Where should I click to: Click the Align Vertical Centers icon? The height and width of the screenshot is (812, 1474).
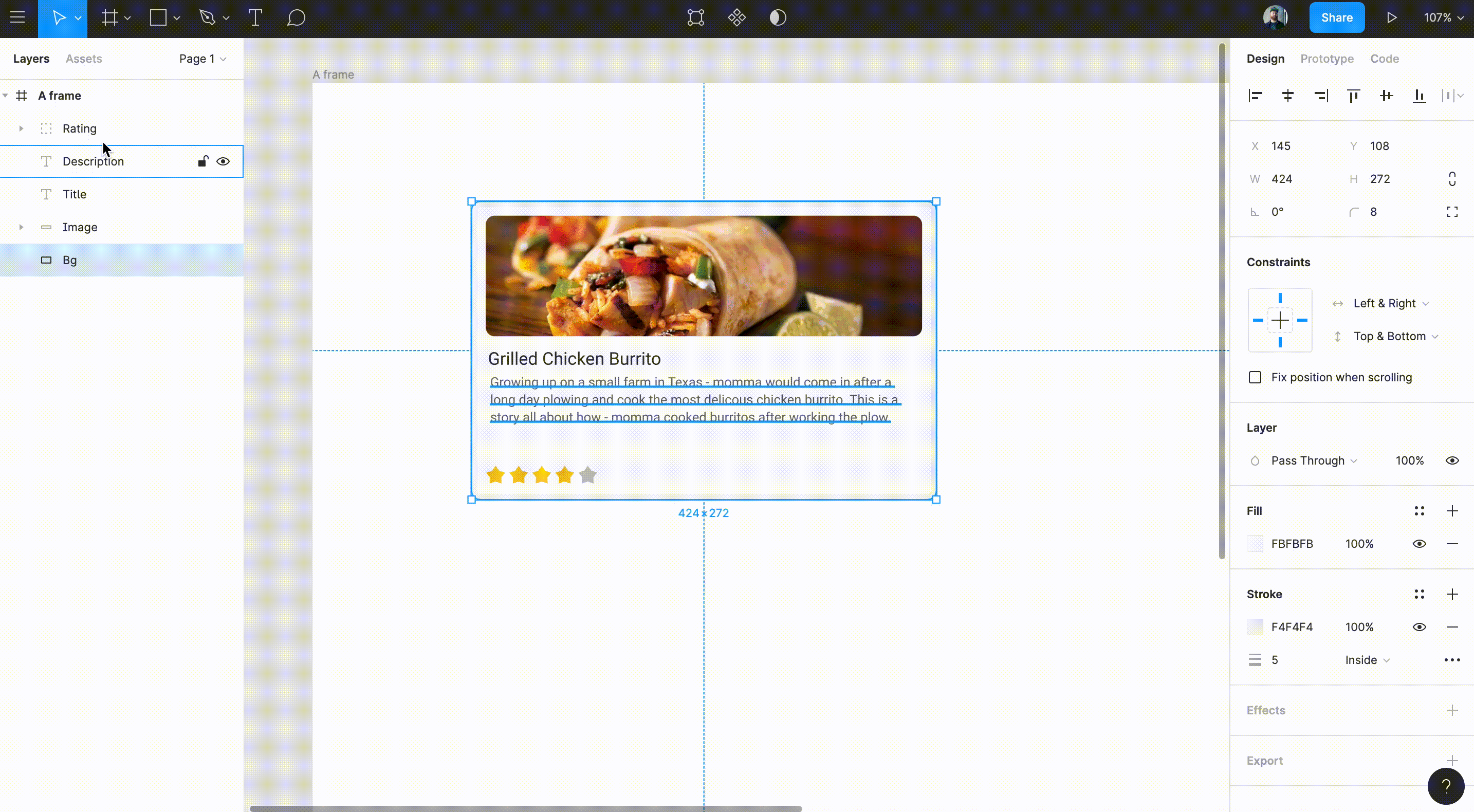[1387, 96]
